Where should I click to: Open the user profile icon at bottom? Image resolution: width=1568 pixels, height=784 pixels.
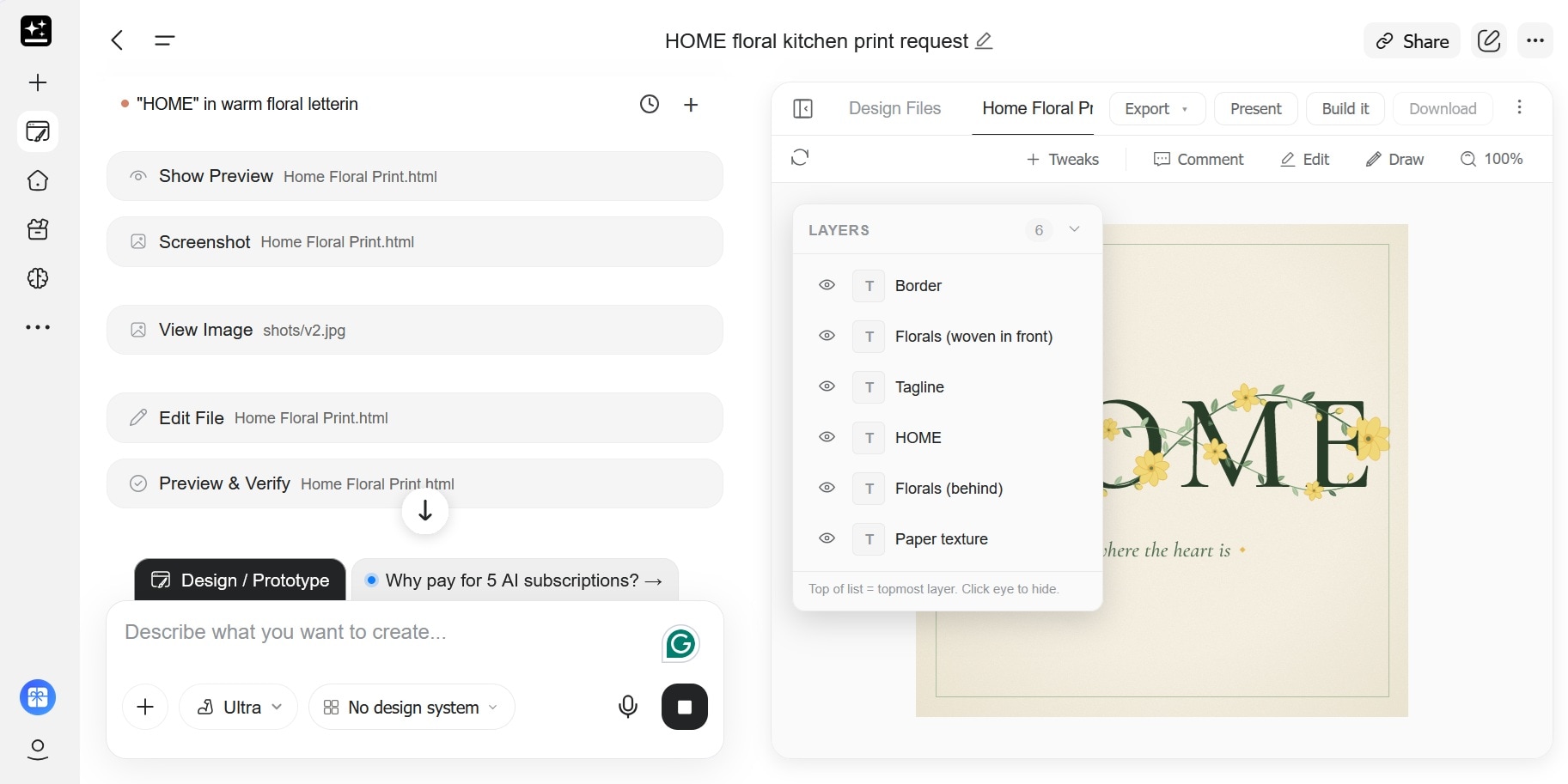38,749
